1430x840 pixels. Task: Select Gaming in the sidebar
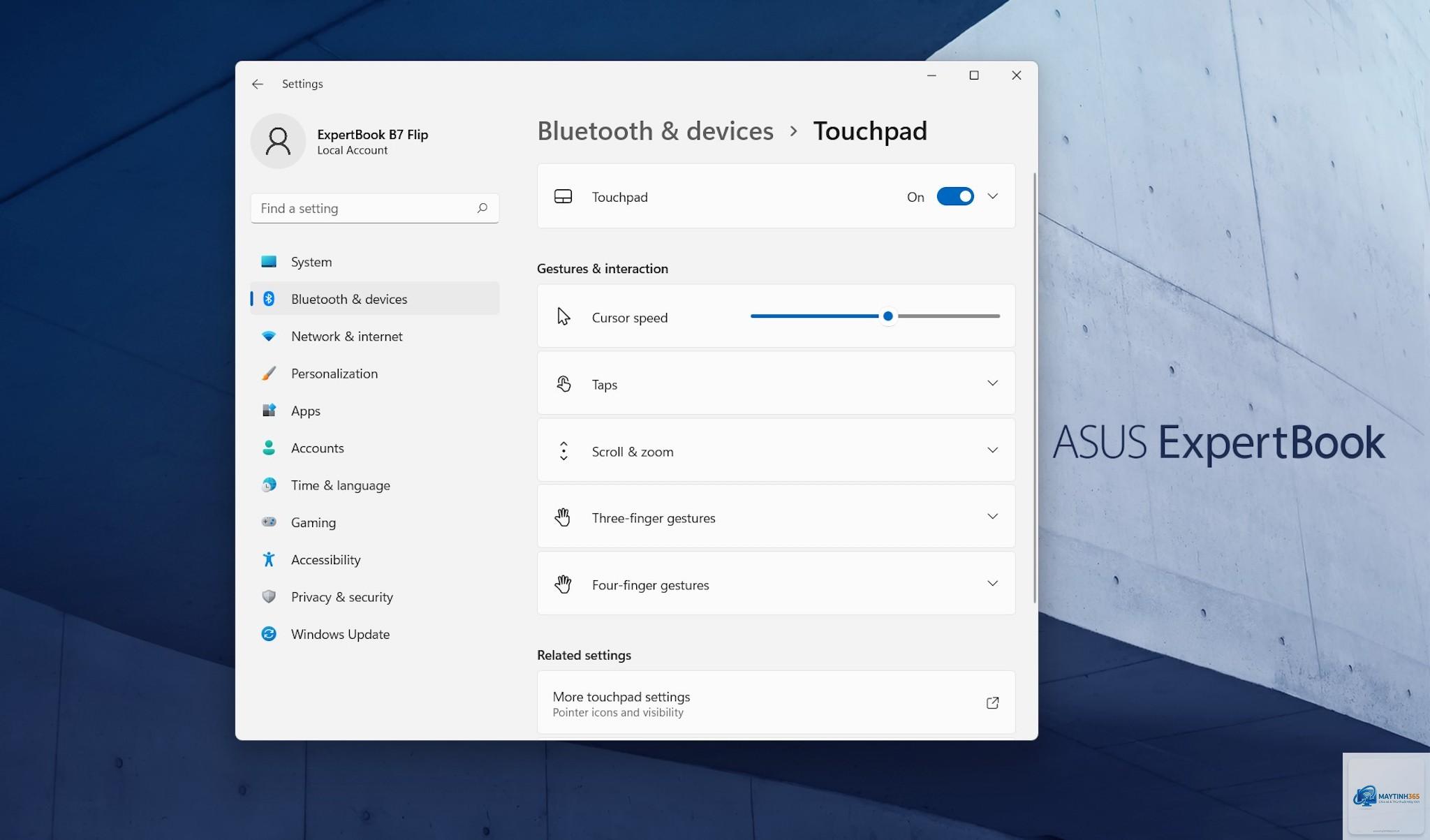point(375,522)
